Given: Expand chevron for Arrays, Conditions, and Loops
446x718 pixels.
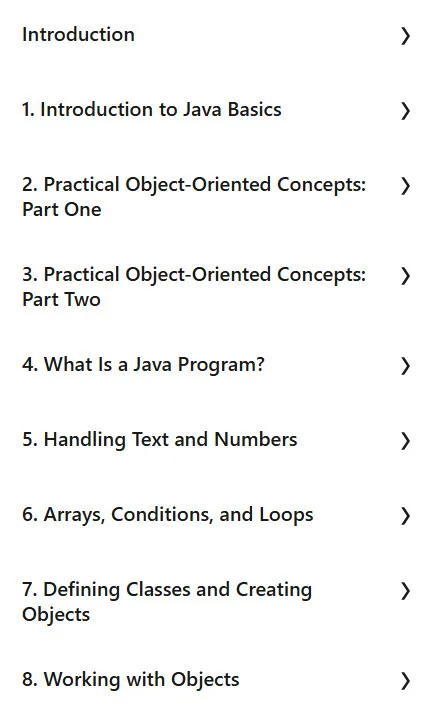Looking at the screenshot, I should pyautogui.click(x=405, y=516).
